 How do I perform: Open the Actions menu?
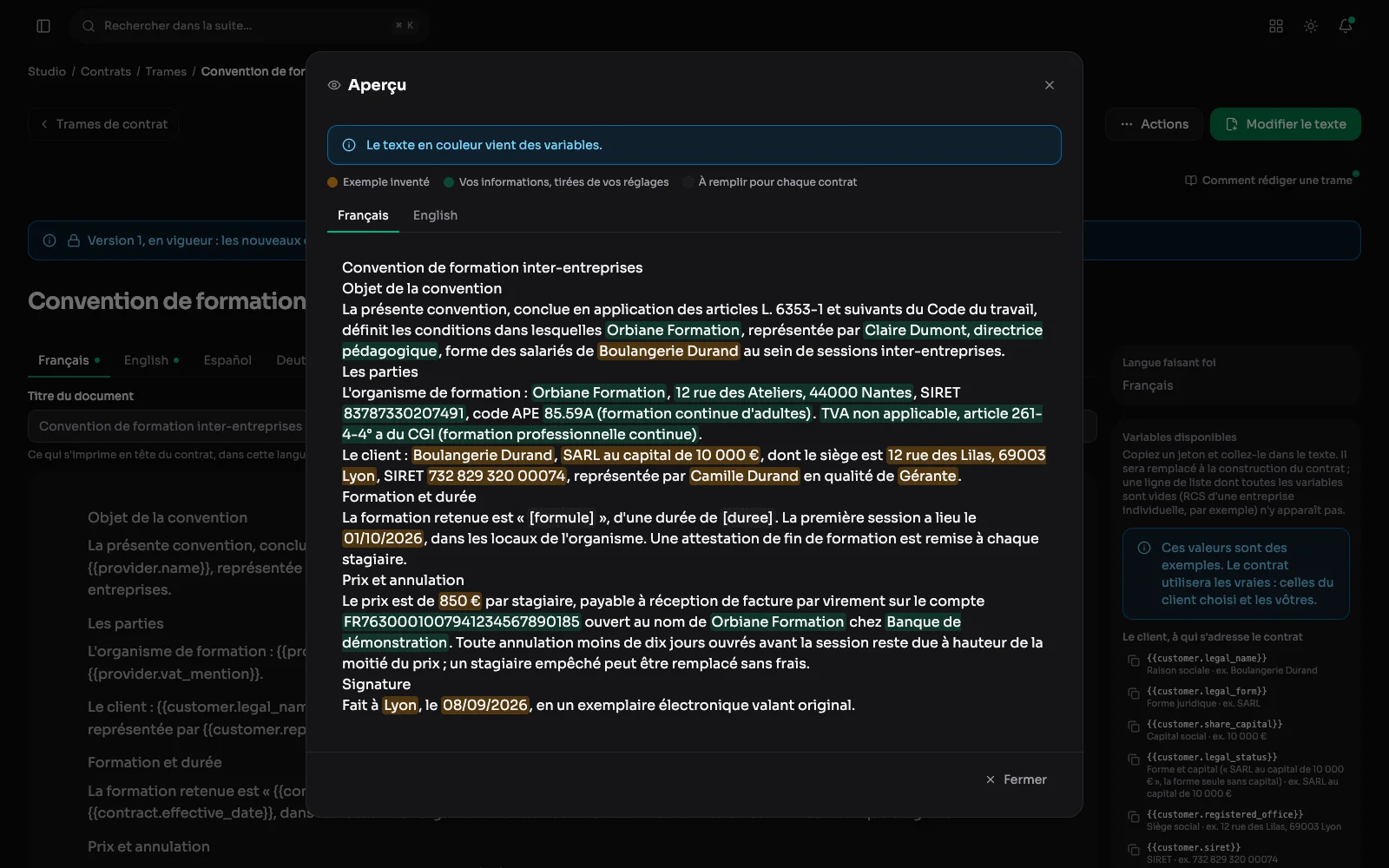(1154, 124)
